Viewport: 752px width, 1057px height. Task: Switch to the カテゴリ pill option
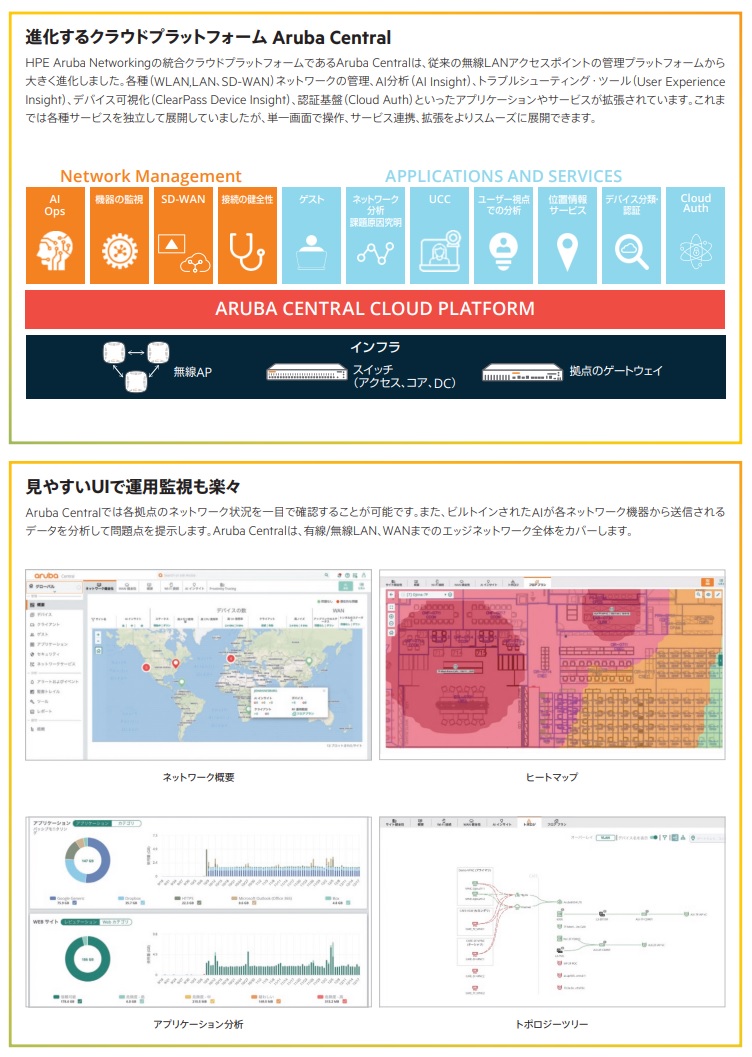126,823
